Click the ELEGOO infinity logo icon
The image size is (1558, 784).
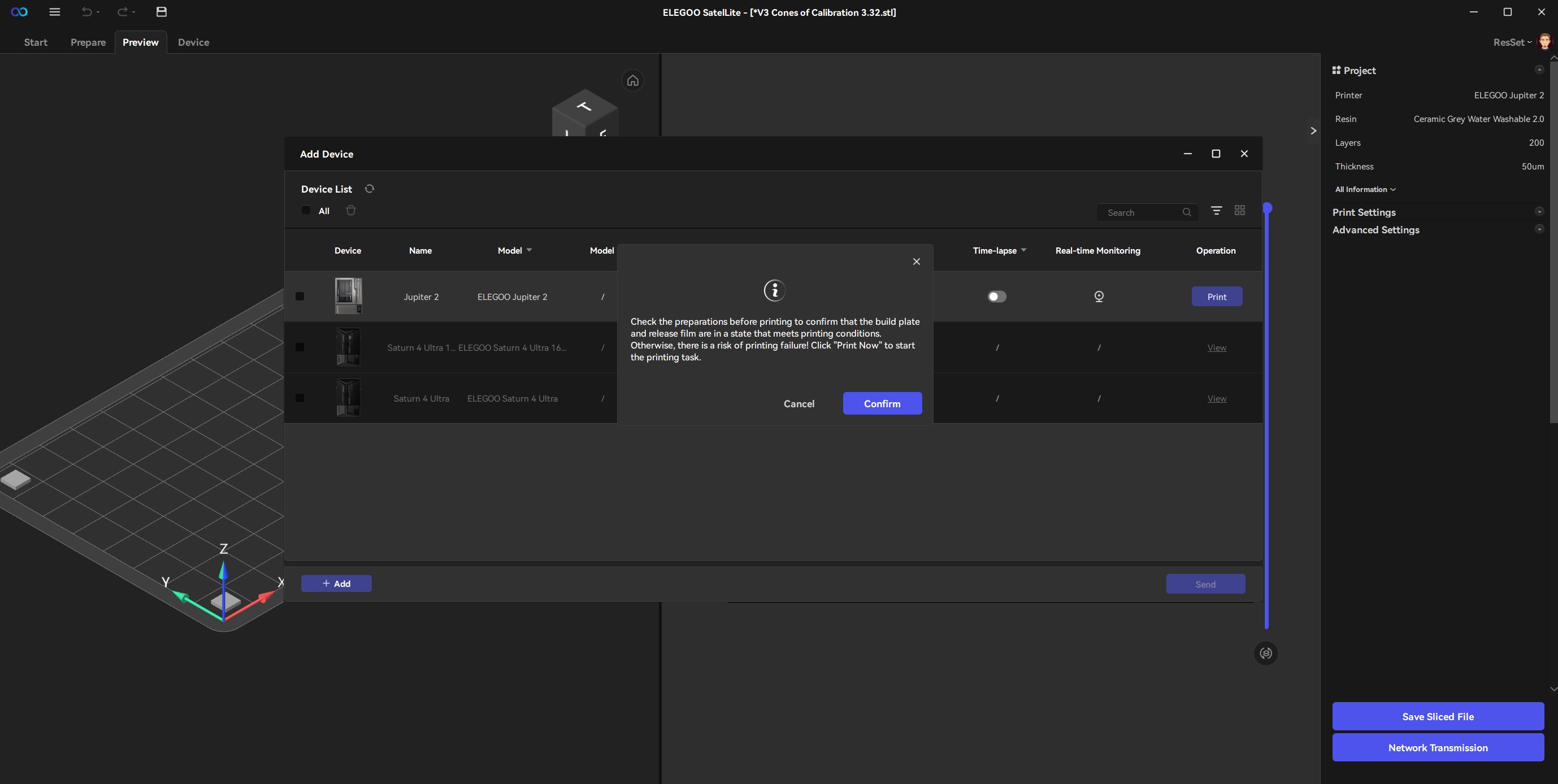coord(19,12)
